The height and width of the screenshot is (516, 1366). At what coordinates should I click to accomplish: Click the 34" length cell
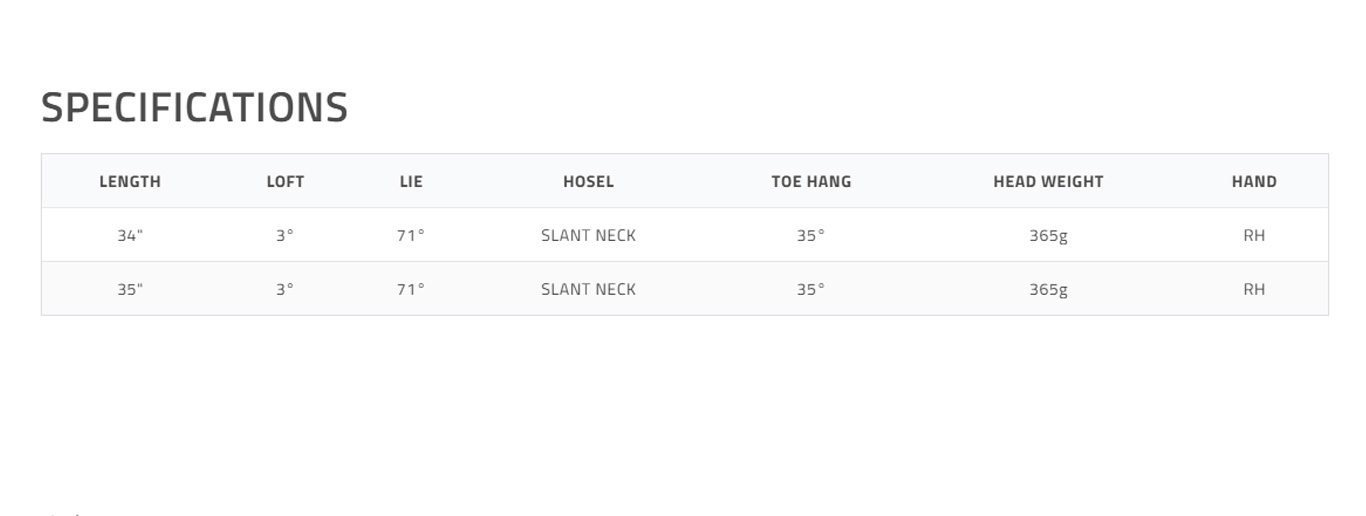click(x=130, y=235)
